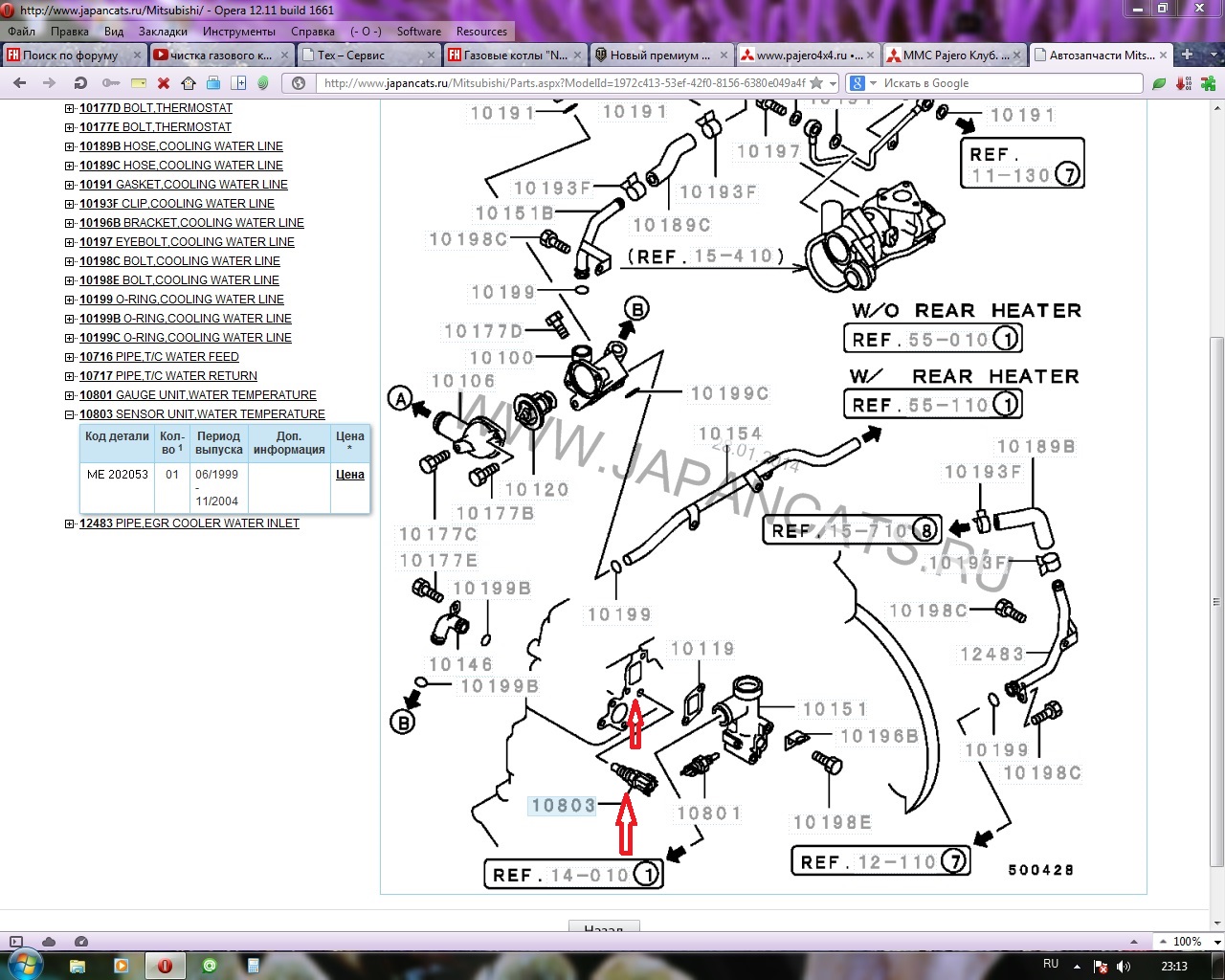Click the green leaf extension icon
The width and height of the screenshot is (1225, 980).
(x=1159, y=83)
